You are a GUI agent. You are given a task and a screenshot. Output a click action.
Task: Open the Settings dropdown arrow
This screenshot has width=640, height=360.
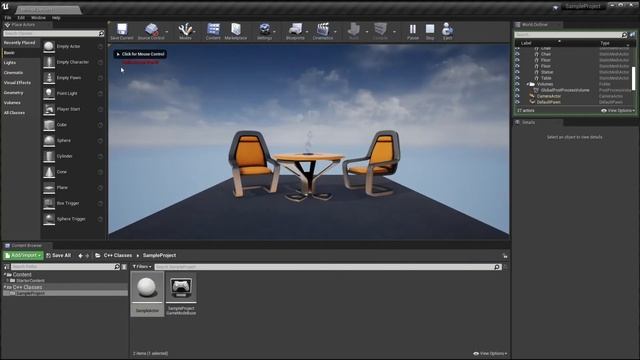[274, 31]
